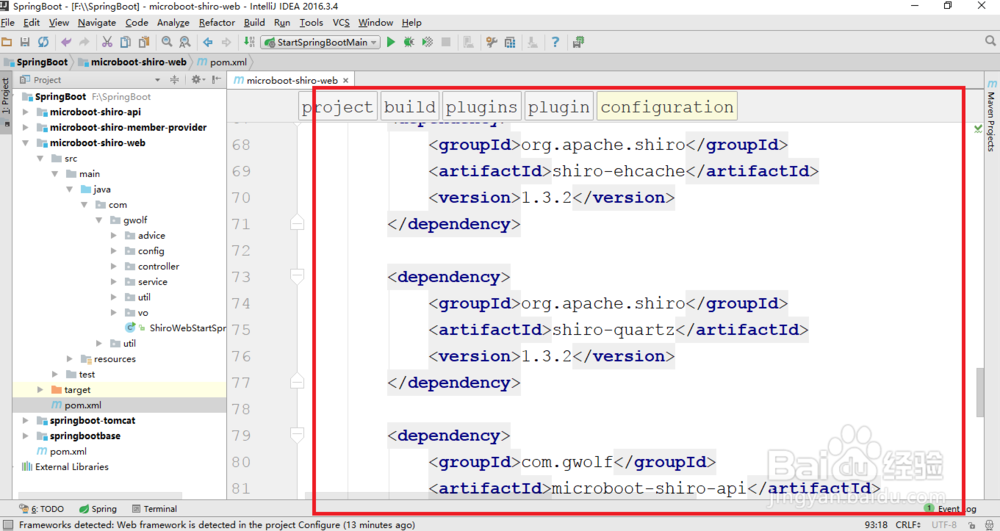Collapse the gwolf package
This screenshot has height=531, width=1000.
click(x=99, y=220)
